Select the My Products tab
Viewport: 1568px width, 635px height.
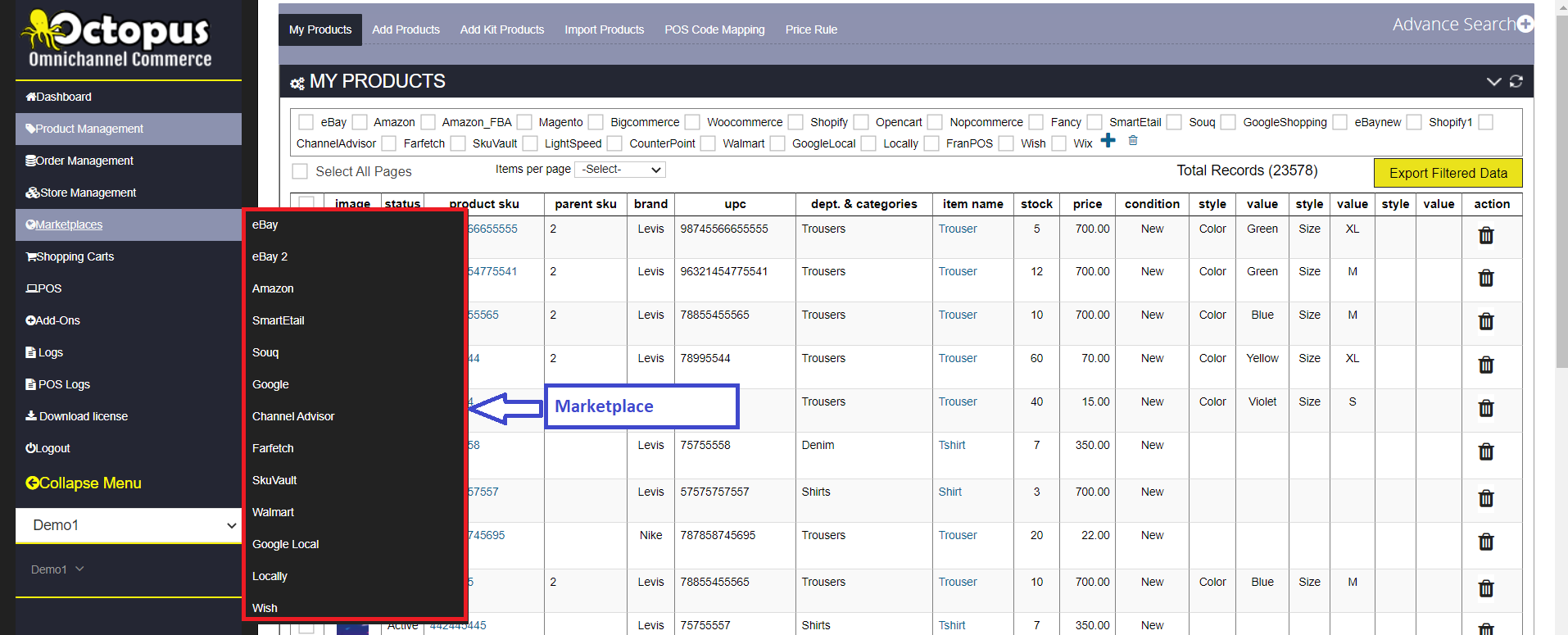point(320,29)
